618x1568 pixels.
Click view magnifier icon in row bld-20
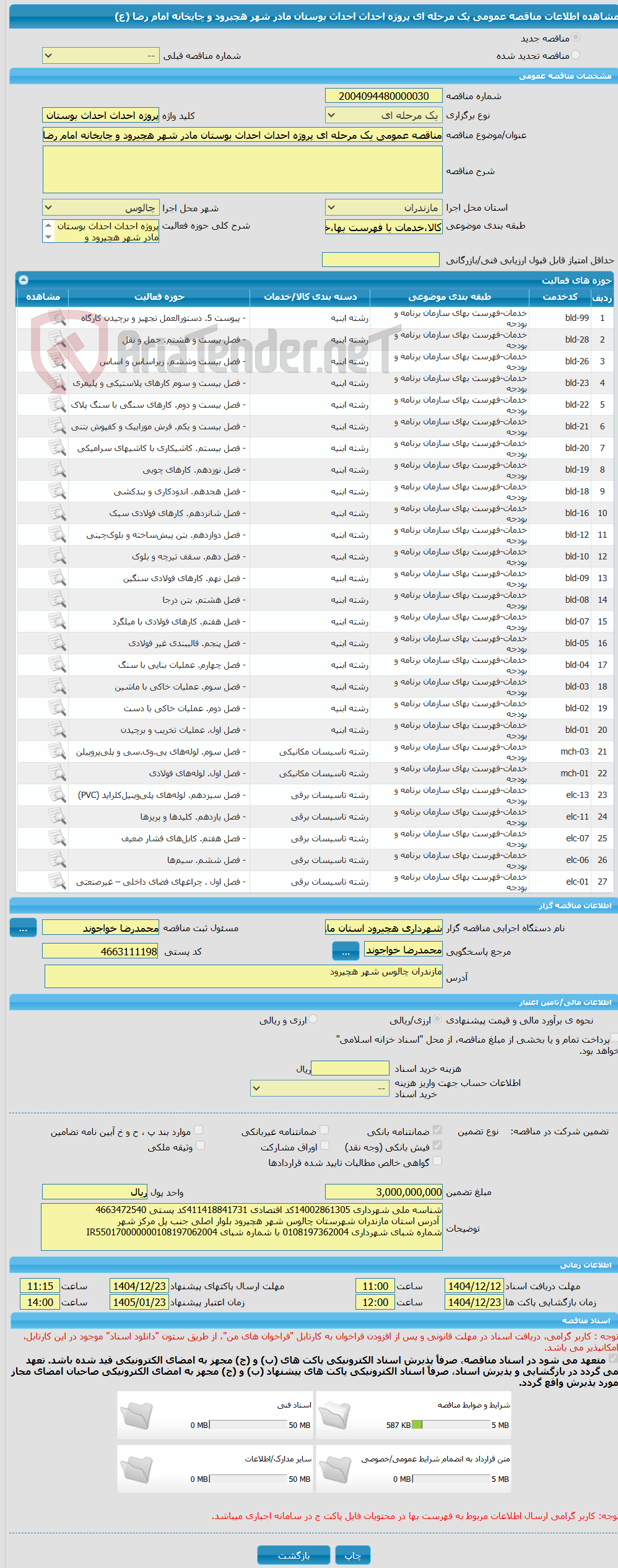tap(57, 448)
